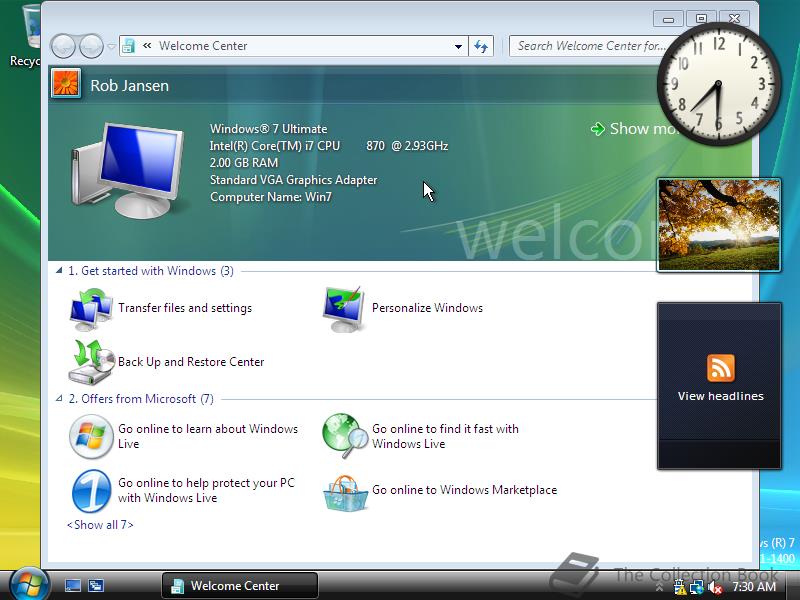Open recent pages dropdown next to Forward
This screenshot has width=800, height=600.
[x=112, y=46]
